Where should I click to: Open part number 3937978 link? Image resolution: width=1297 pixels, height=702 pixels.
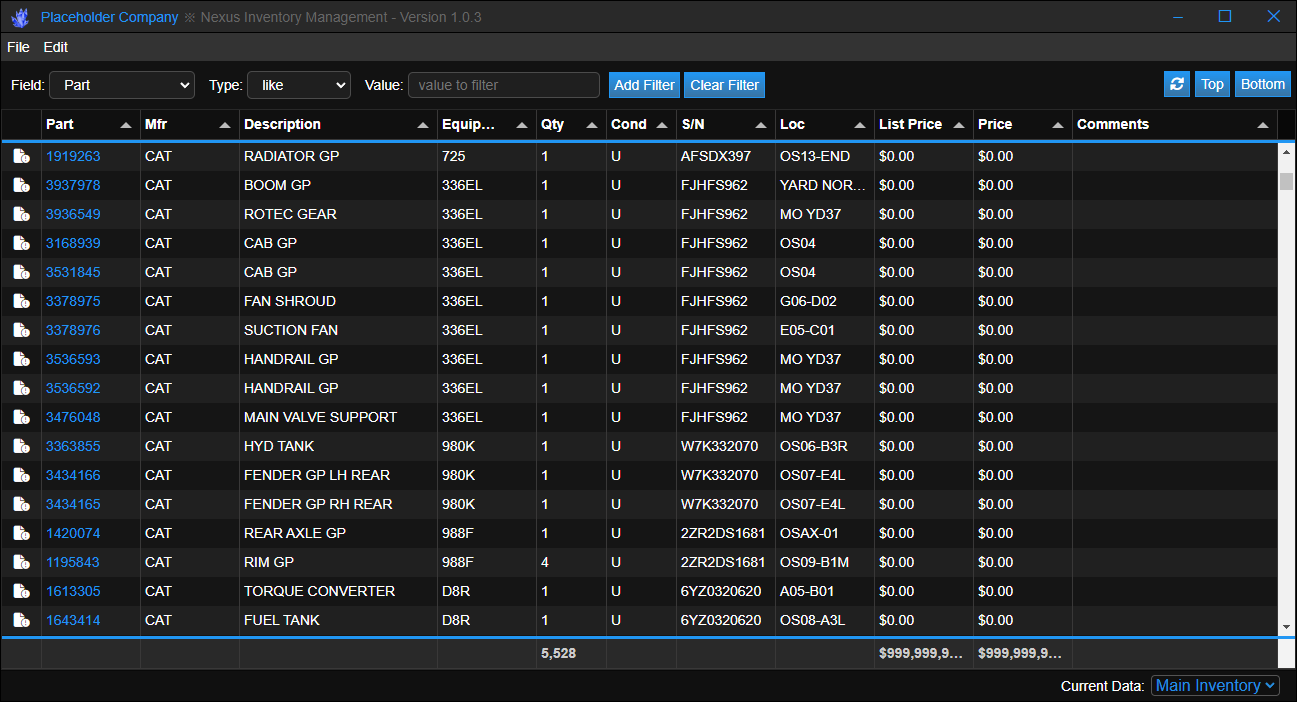[73, 186]
